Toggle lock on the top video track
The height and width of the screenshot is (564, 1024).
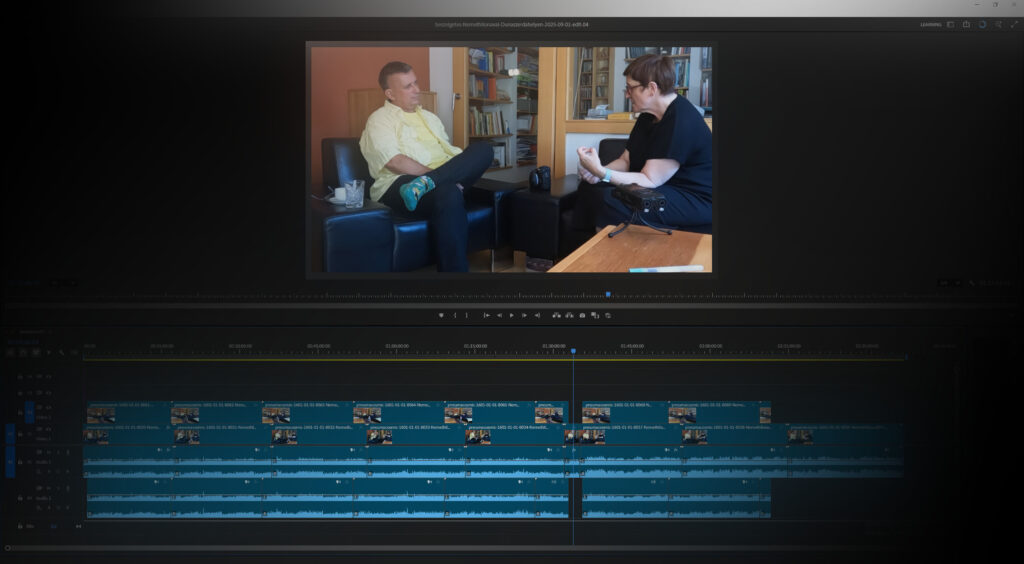click(x=20, y=377)
